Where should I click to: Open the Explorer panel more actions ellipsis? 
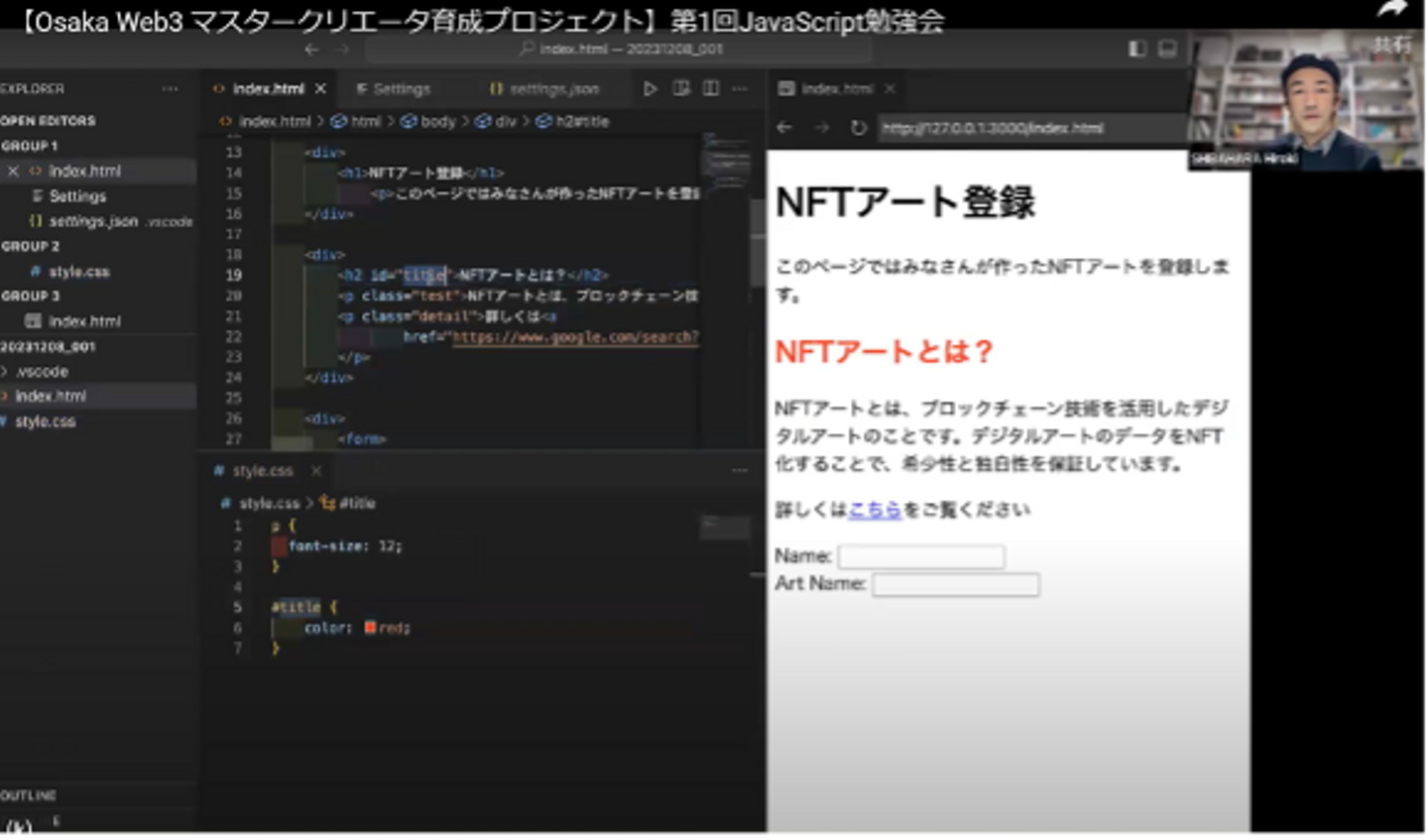[171, 88]
